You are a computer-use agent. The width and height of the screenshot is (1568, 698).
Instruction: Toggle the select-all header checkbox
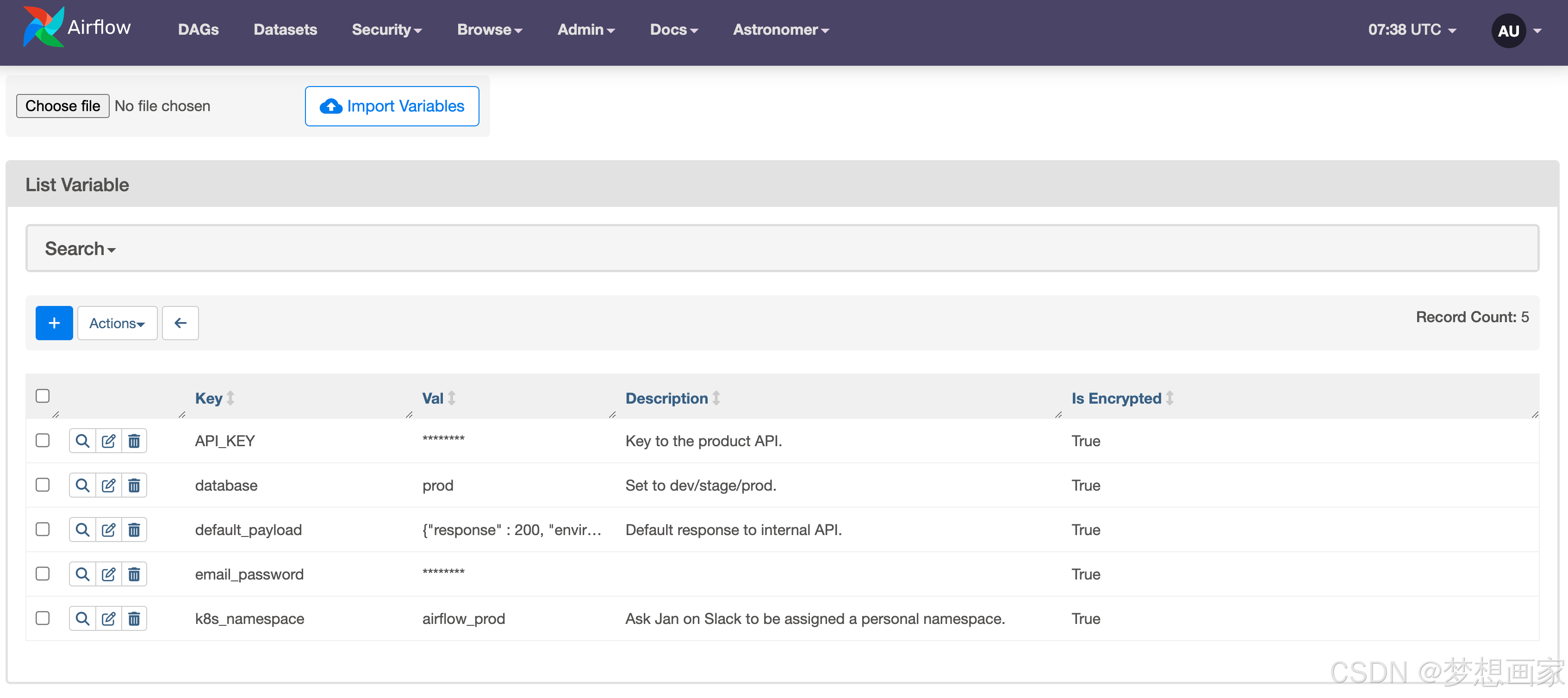point(43,396)
